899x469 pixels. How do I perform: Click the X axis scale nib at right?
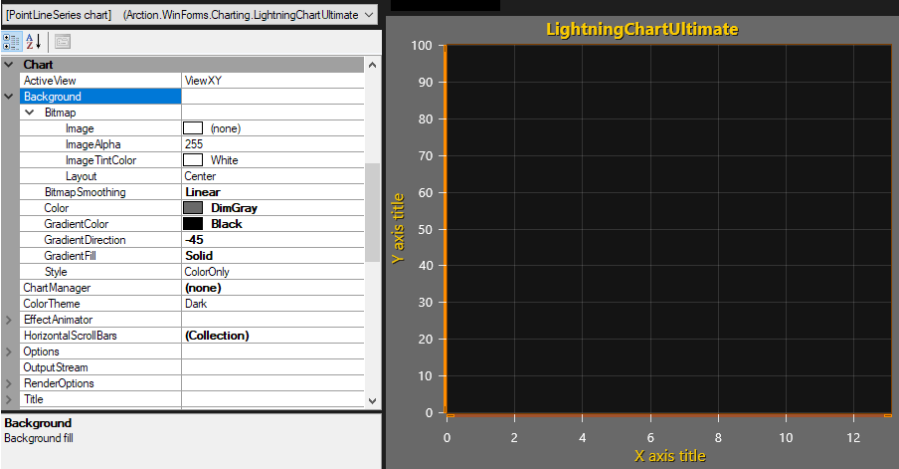(x=888, y=415)
